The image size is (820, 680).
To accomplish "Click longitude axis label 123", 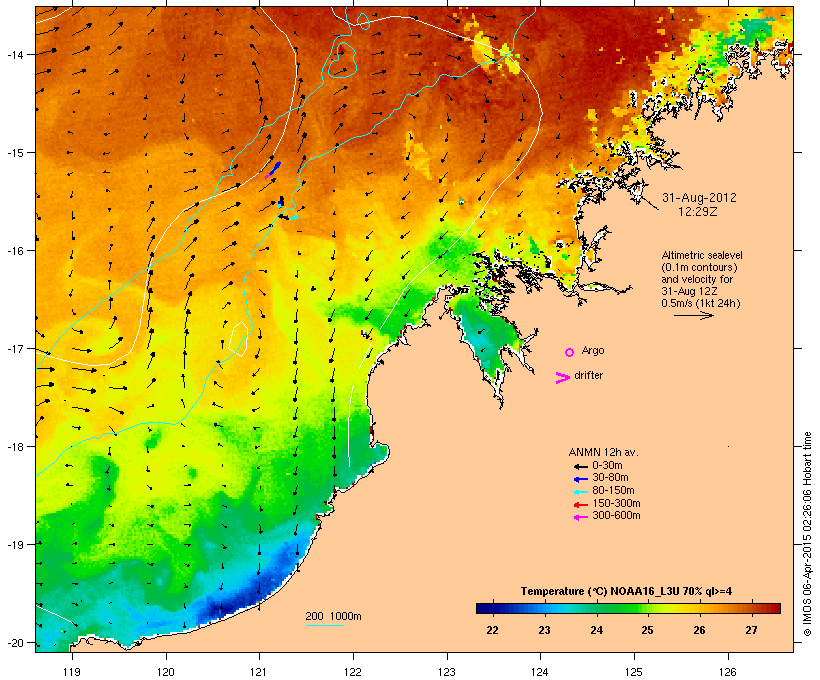I will click(x=447, y=672).
